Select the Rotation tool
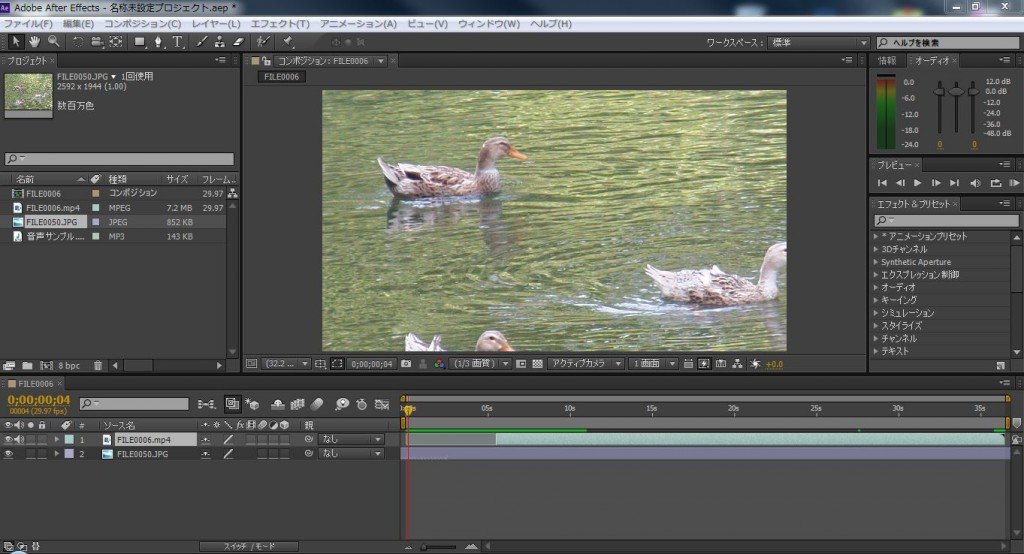The width and height of the screenshot is (1024, 554). (78, 42)
